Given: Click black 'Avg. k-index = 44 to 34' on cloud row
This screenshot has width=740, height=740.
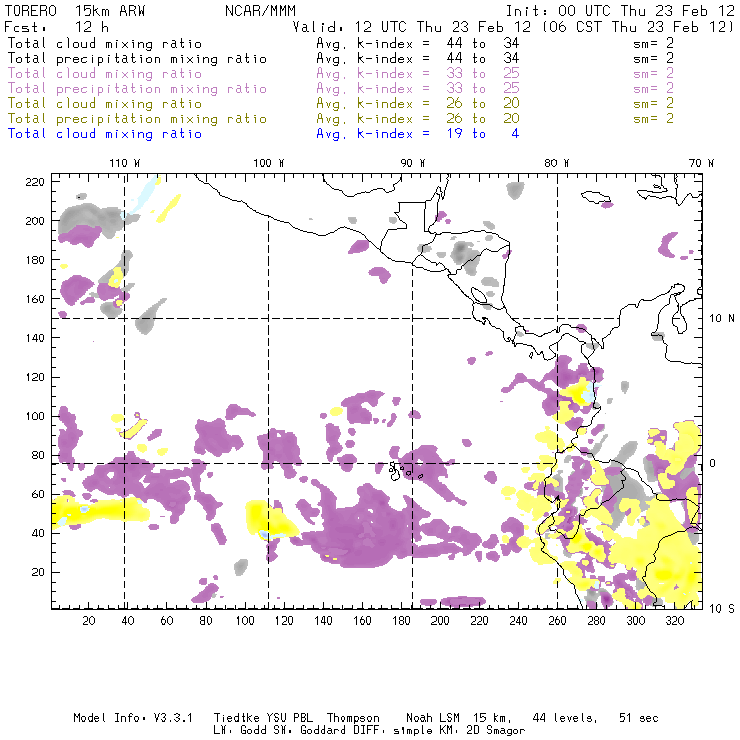Looking at the screenshot, I should click(x=418, y=43).
